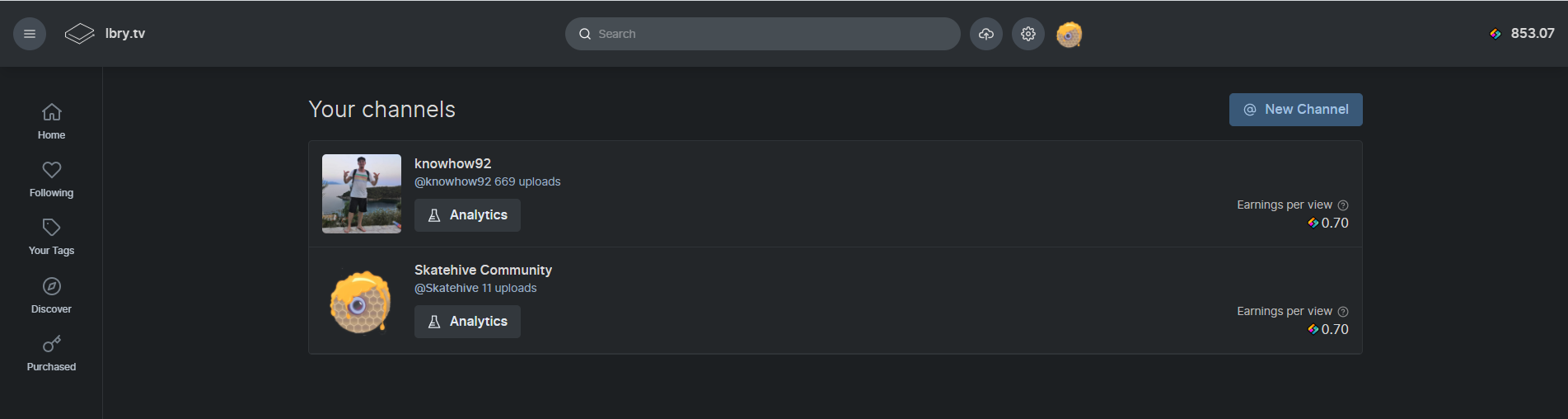
Task: Open wallet balance 853.07
Action: click(1522, 34)
